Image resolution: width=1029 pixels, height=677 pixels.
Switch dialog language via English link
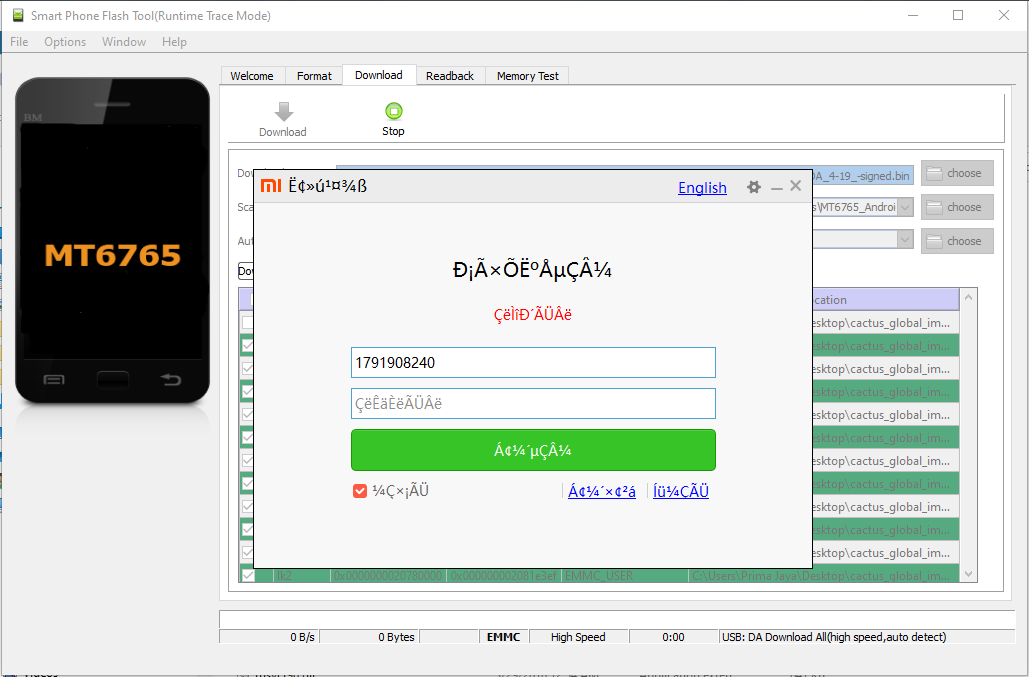(702, 188)
